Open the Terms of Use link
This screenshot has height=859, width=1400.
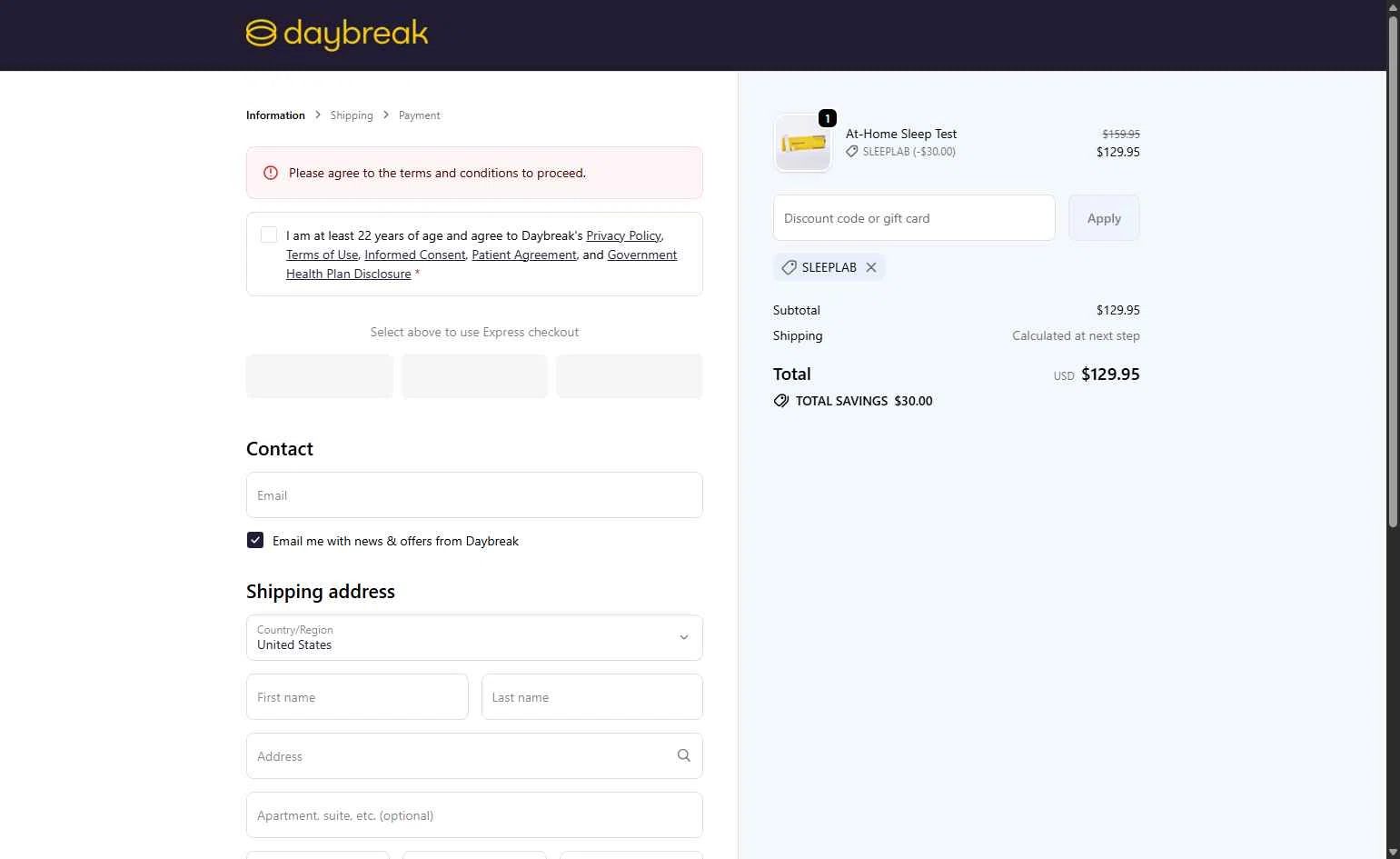(x=323, y=255)
